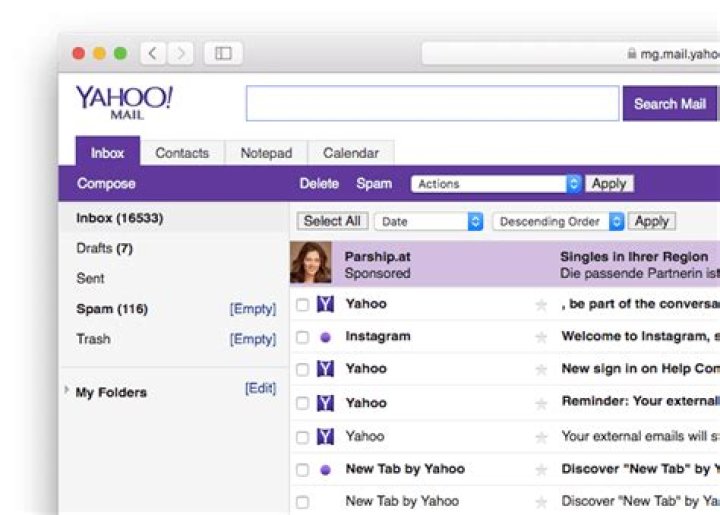This screenshot has height=515, width=720.
Task: Check the Instagram email checkbox
Action: point(302,337)
